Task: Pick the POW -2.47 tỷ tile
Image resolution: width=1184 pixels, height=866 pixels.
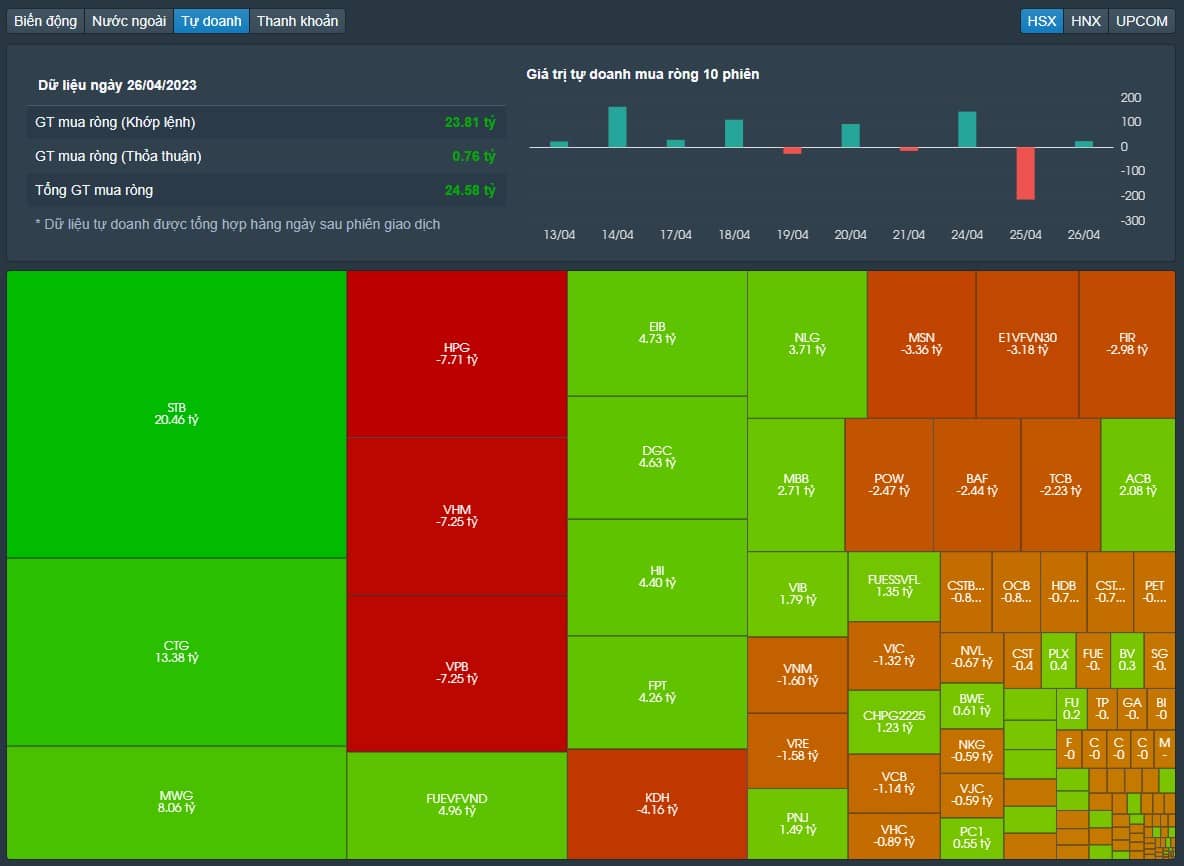Action: 889,485
